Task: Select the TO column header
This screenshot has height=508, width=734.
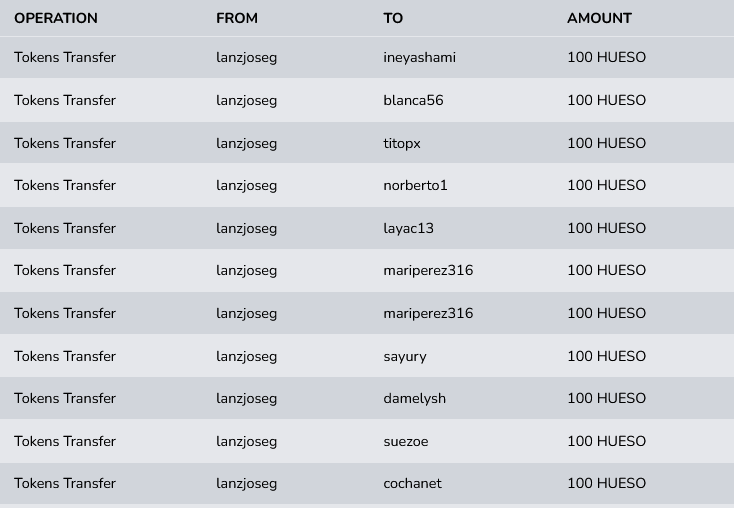Action: pyautogui.click(x=393, y=18)
